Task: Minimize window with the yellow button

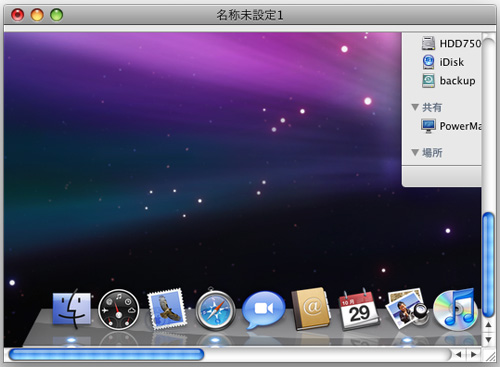Action: (37, 15)
